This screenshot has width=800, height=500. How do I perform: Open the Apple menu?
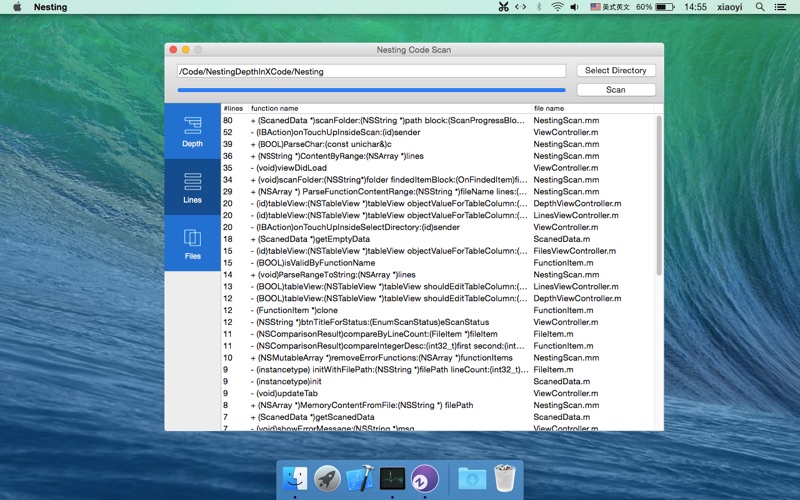[17, 7]
